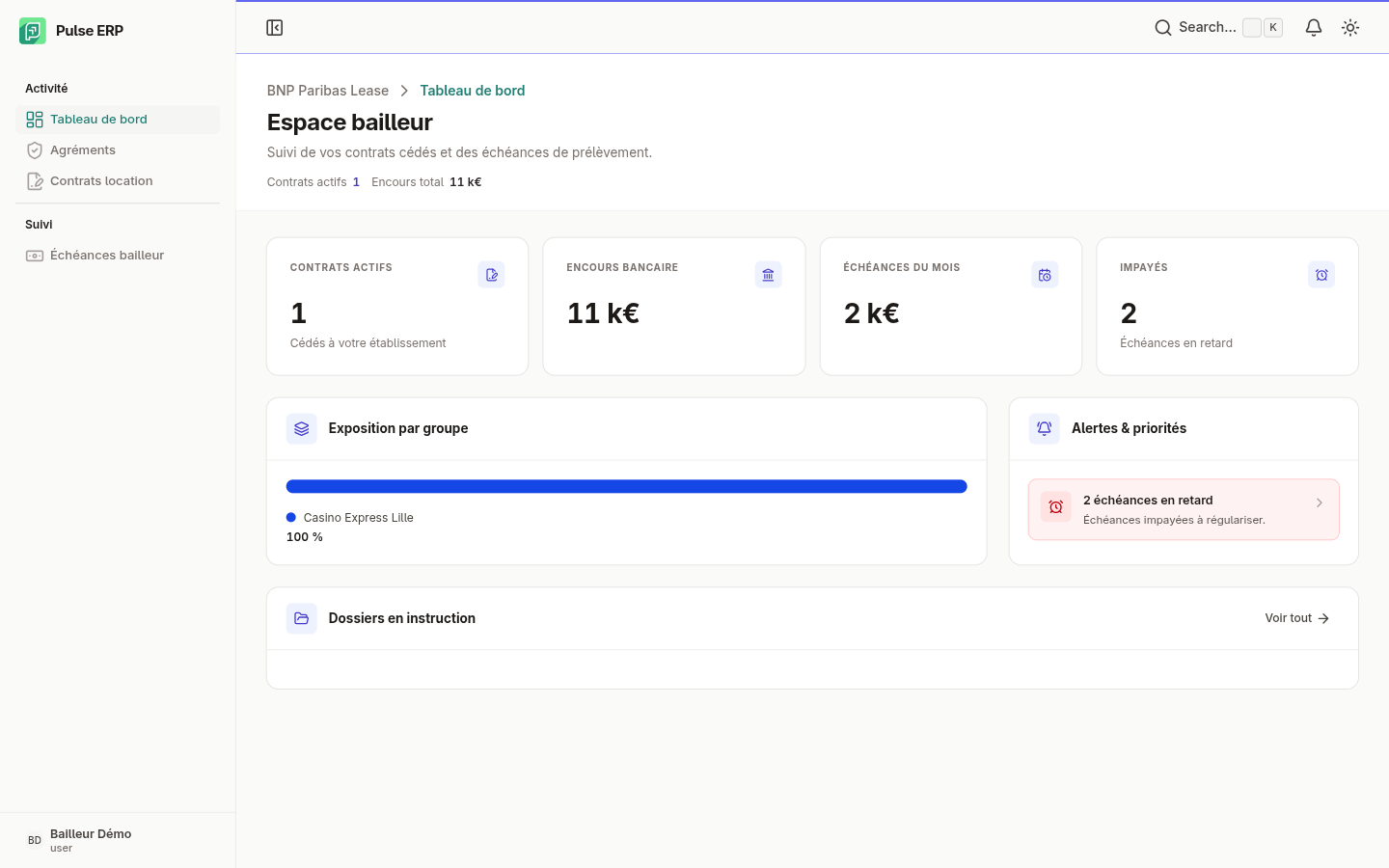Click the Contrats actifs card edit-document icon

click(492, 275)
